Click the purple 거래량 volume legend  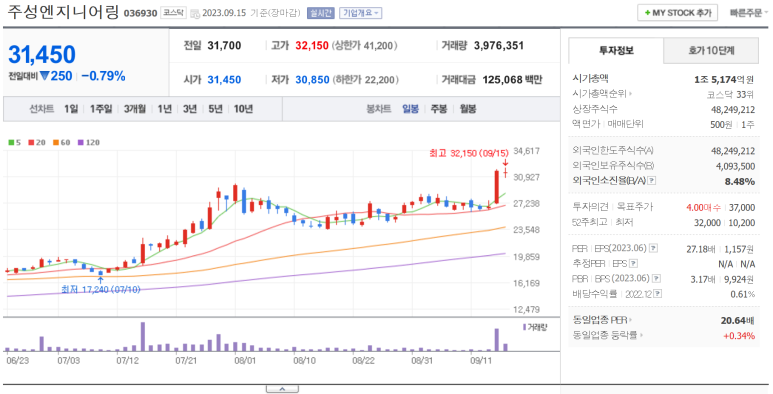(x=534, y=327)
